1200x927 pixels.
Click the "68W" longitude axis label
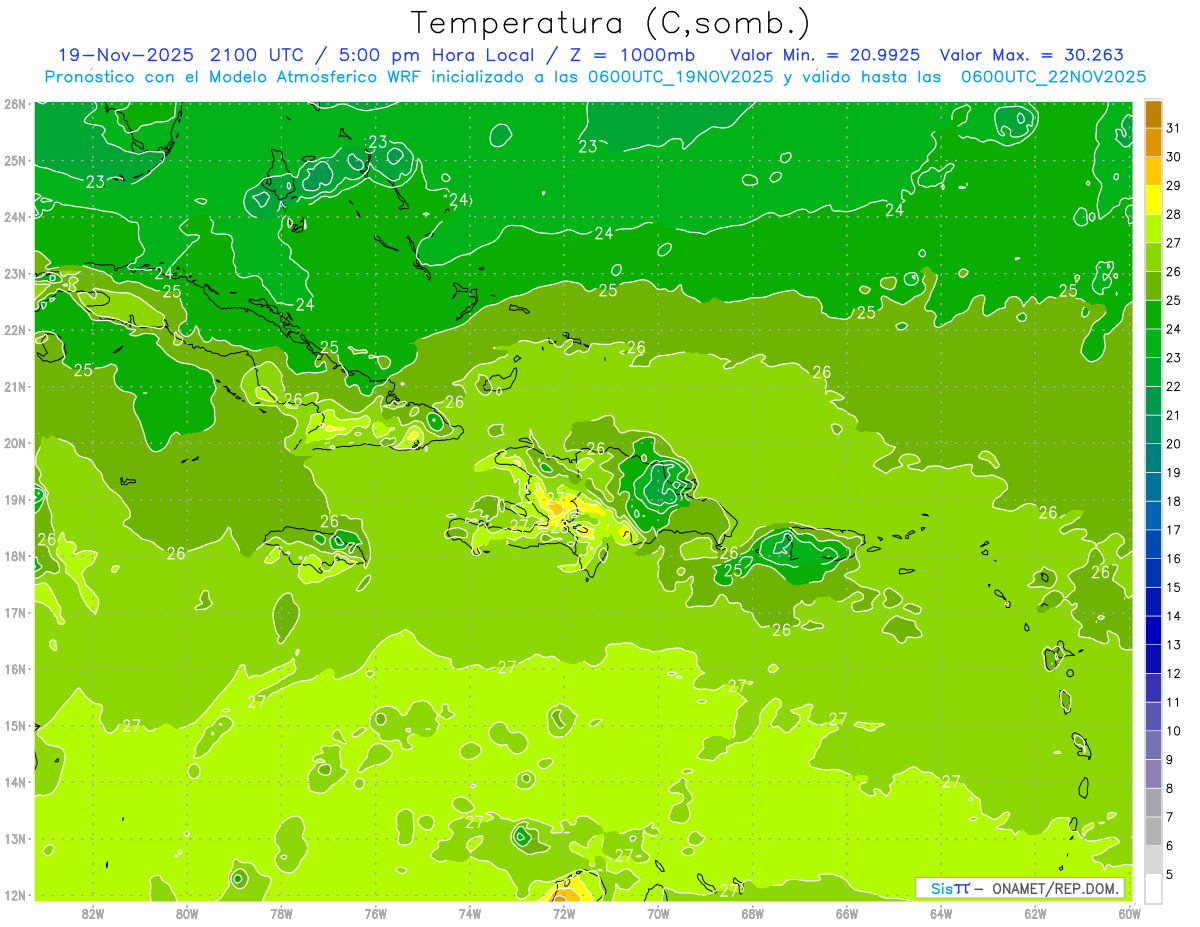753,912
